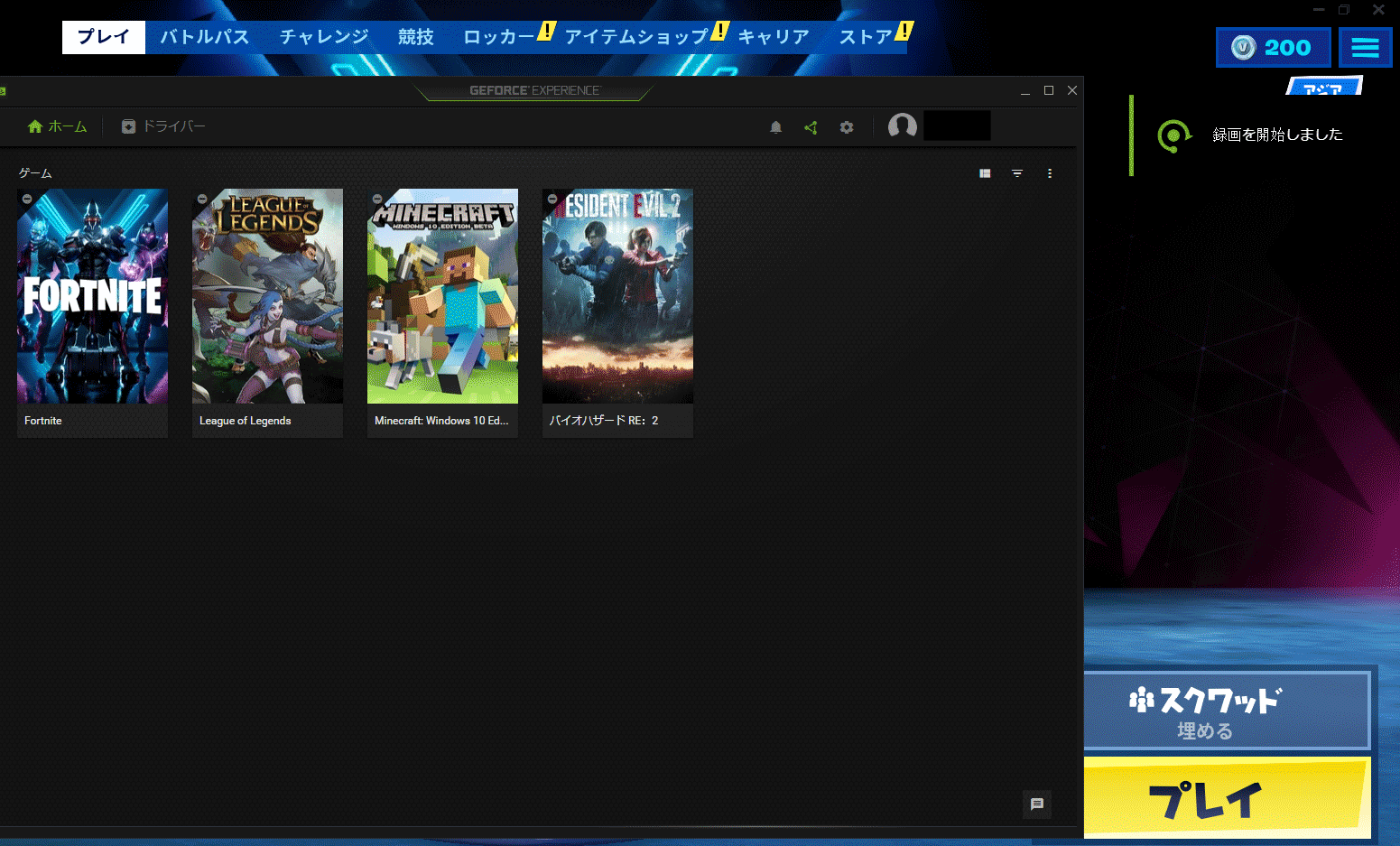
Task: Open Fortnite hamburger menu button
Action: tap(1365, 48)
